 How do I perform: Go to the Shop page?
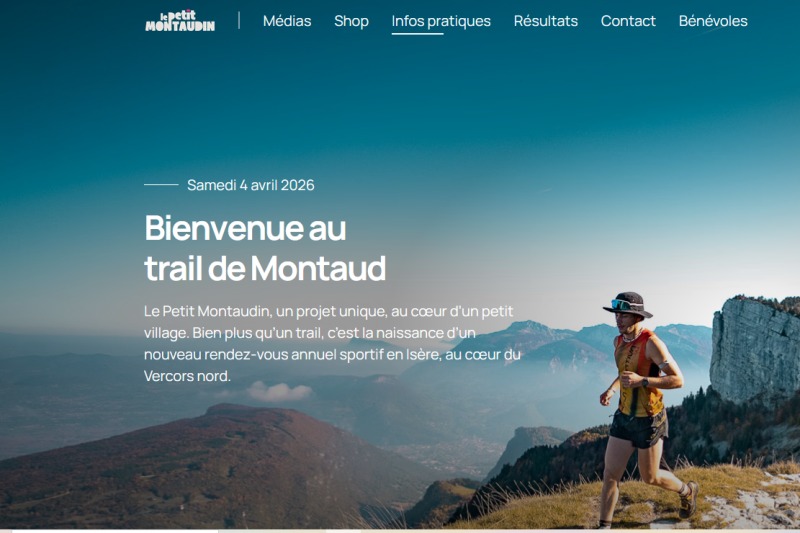coord(351,21)
